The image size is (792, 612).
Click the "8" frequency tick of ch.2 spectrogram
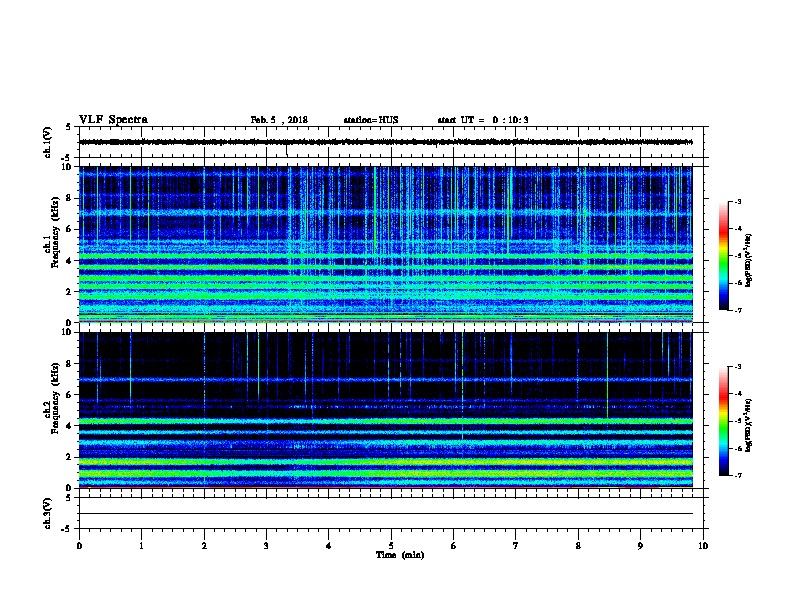point(69,364)
